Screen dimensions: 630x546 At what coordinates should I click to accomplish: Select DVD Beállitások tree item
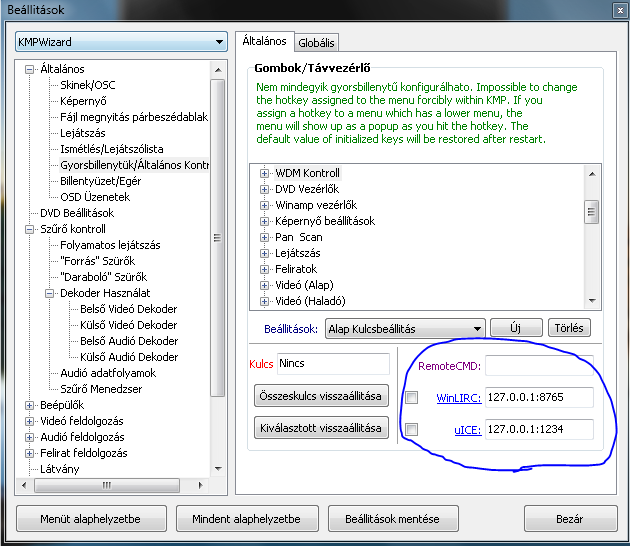pyautogui.click(x=77, y=213)
